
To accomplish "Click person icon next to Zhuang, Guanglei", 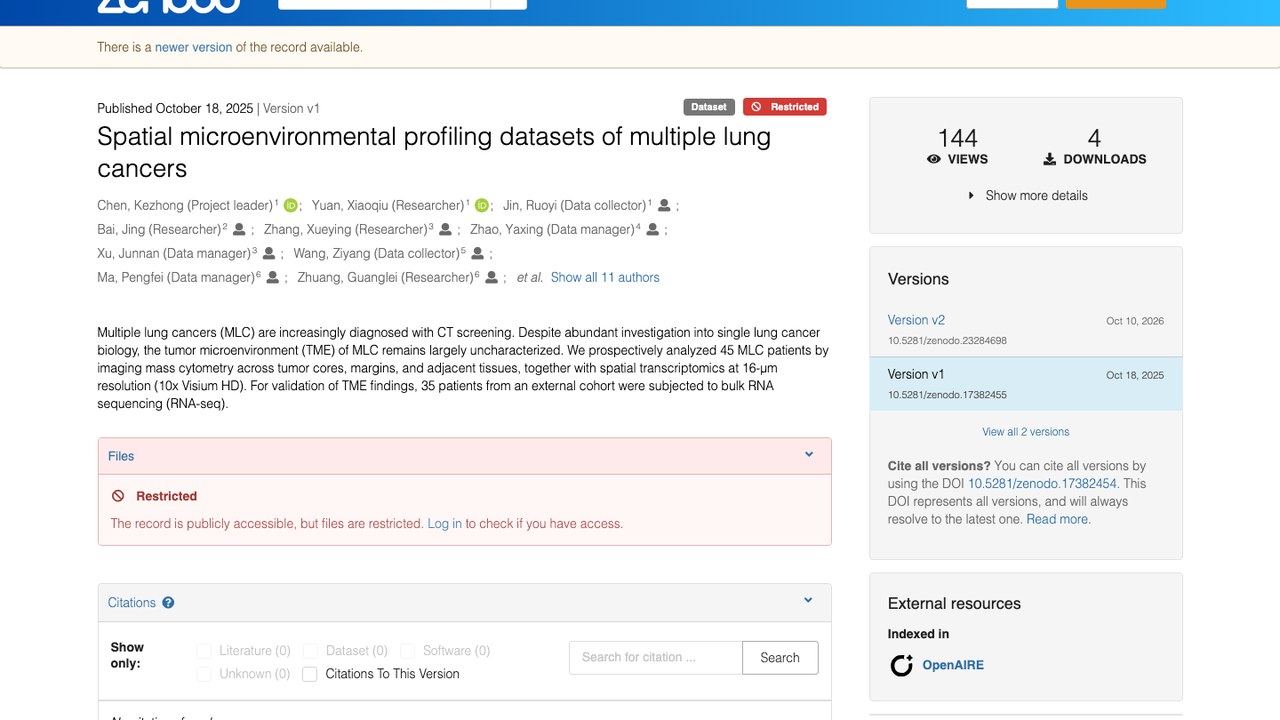I will [491, 277].
